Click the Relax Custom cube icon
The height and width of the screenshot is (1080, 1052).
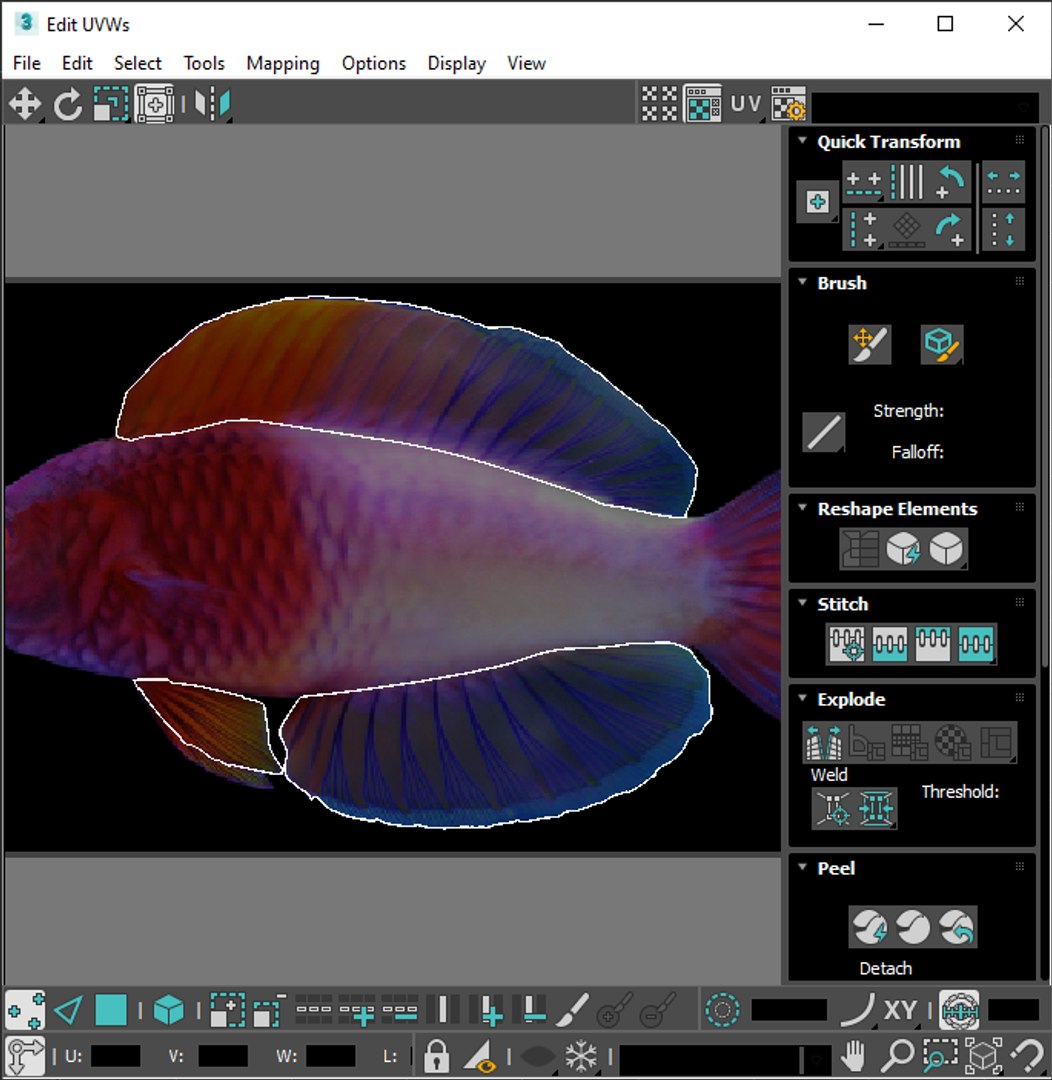(x=946, y=549)
